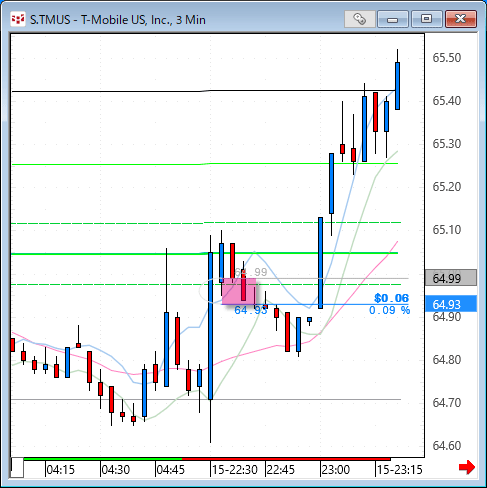The height and width of the screenshot is (488, 487).
Task: Click the 04:45 time axis label
Action: [x=171, y=470]
